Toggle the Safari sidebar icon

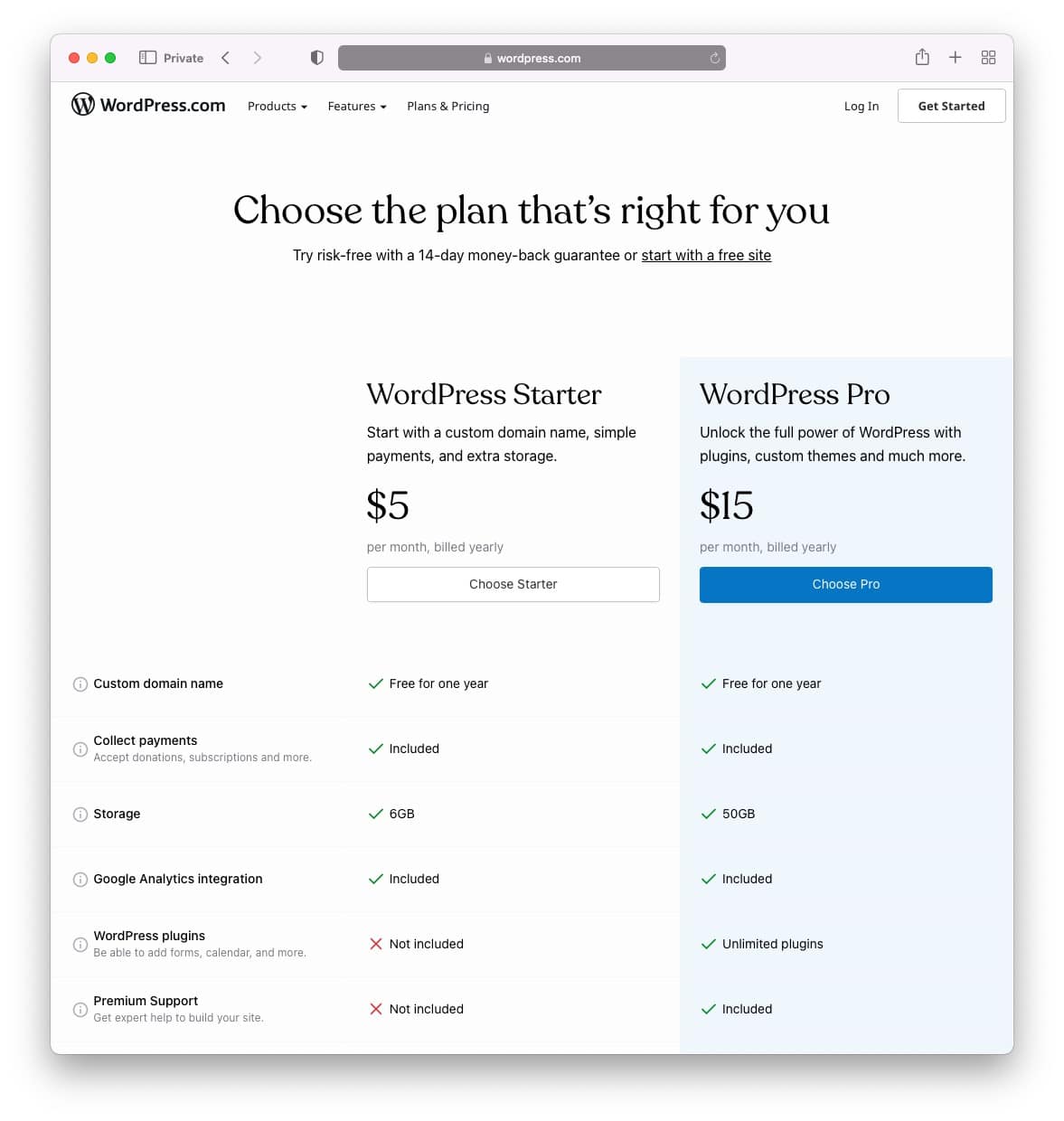pyautogui.click(x=146, y=57)
